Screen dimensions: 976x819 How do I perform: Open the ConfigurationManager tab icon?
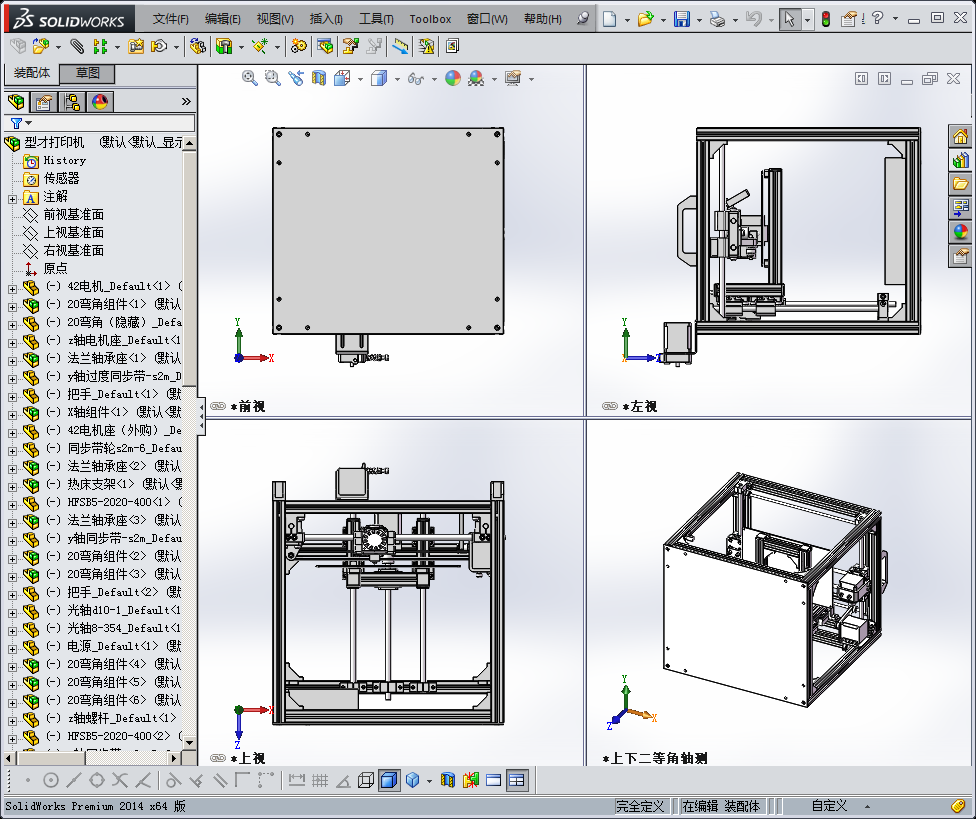pyautogui.click(x=72, y=101)
